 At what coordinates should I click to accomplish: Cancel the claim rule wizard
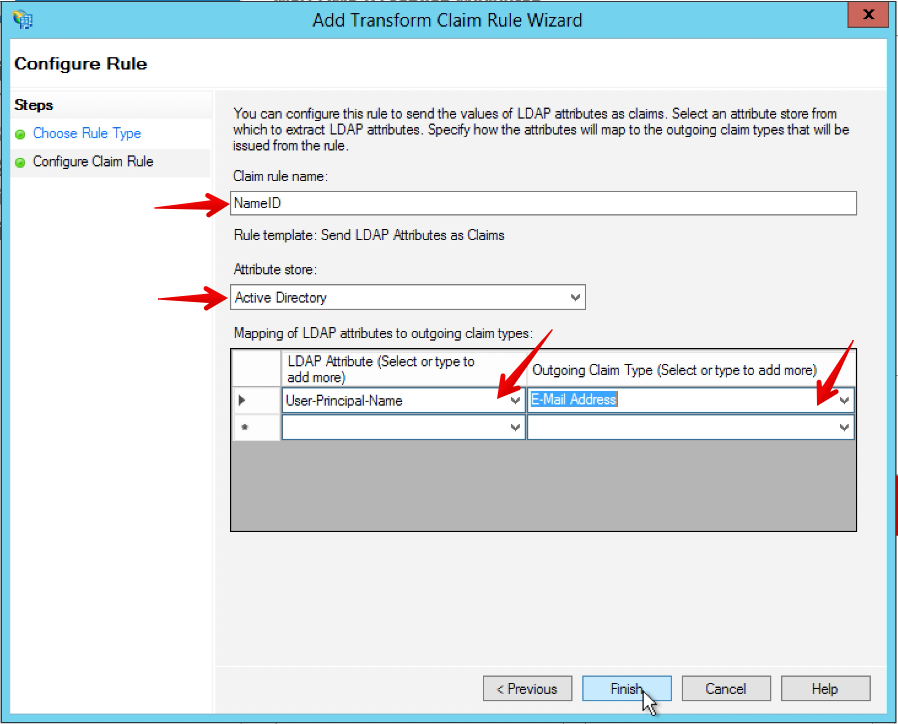tap(726, 688)
